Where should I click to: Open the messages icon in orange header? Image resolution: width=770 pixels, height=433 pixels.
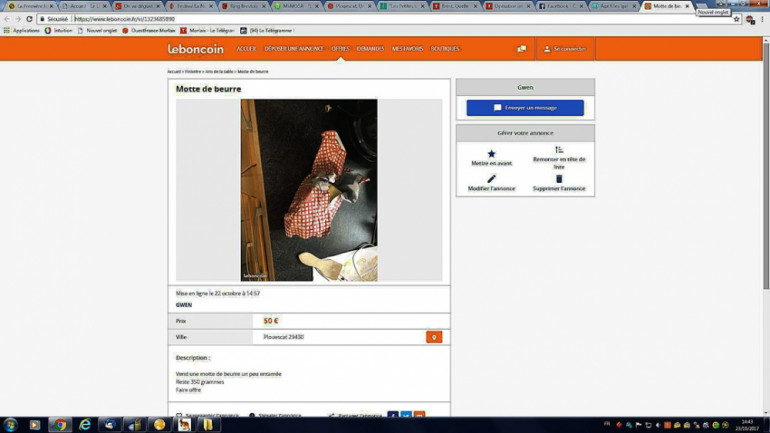521,49
